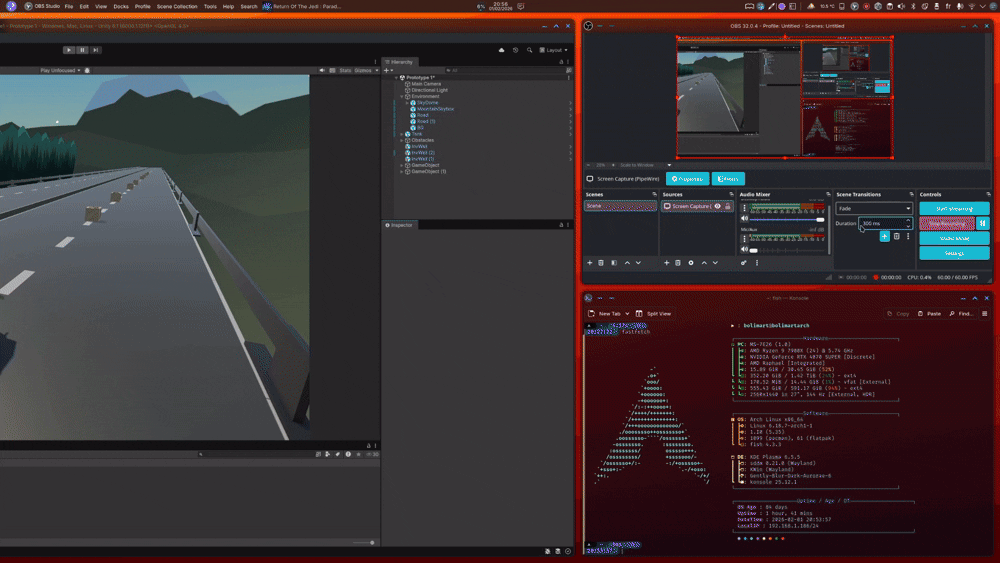Screen dimensions: 1000x563
Task: Click Hierarchy search field
Action: (x=504, y=70)
